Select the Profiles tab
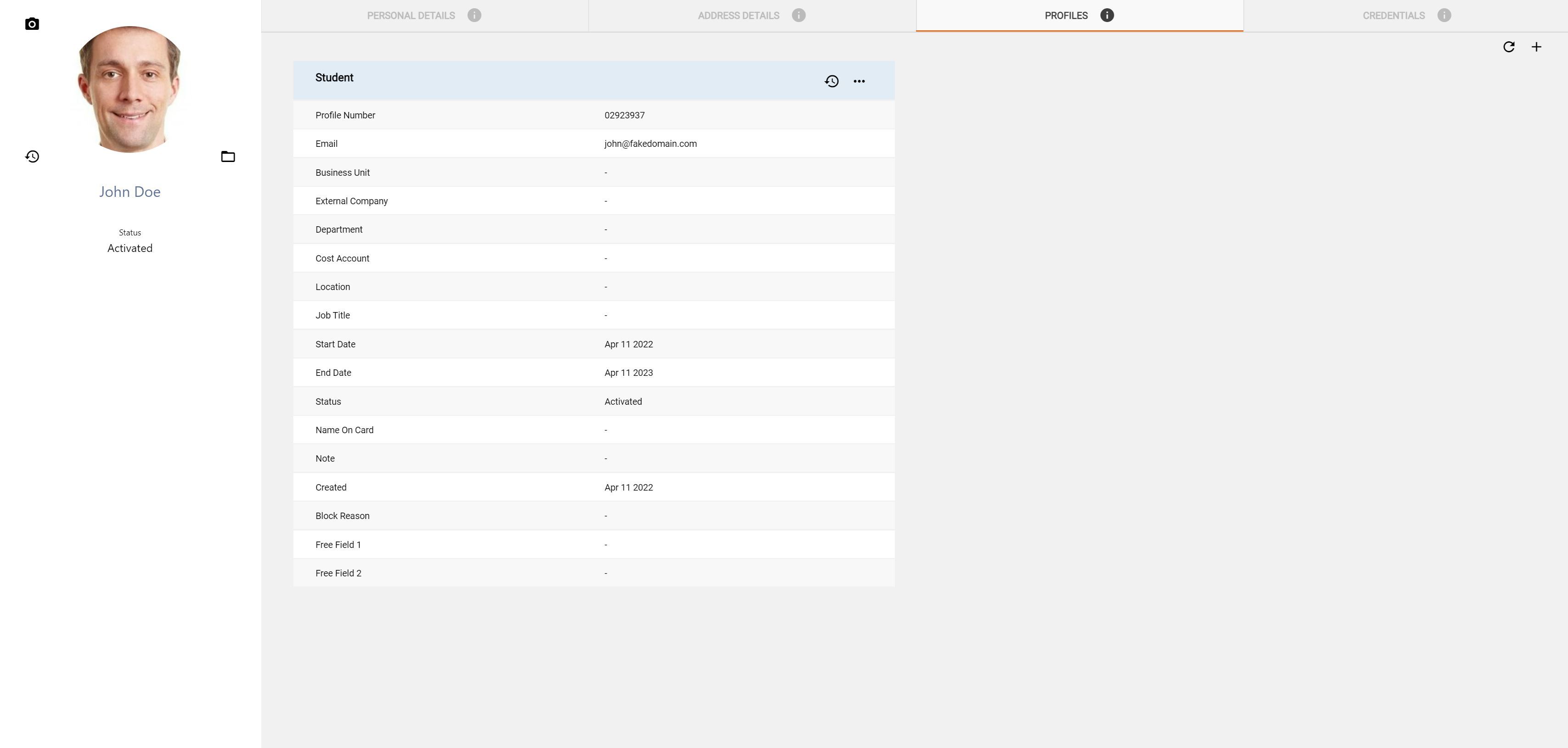Screen dimensions: 1568x748 pyautogui.click(x=1079, y=16)
